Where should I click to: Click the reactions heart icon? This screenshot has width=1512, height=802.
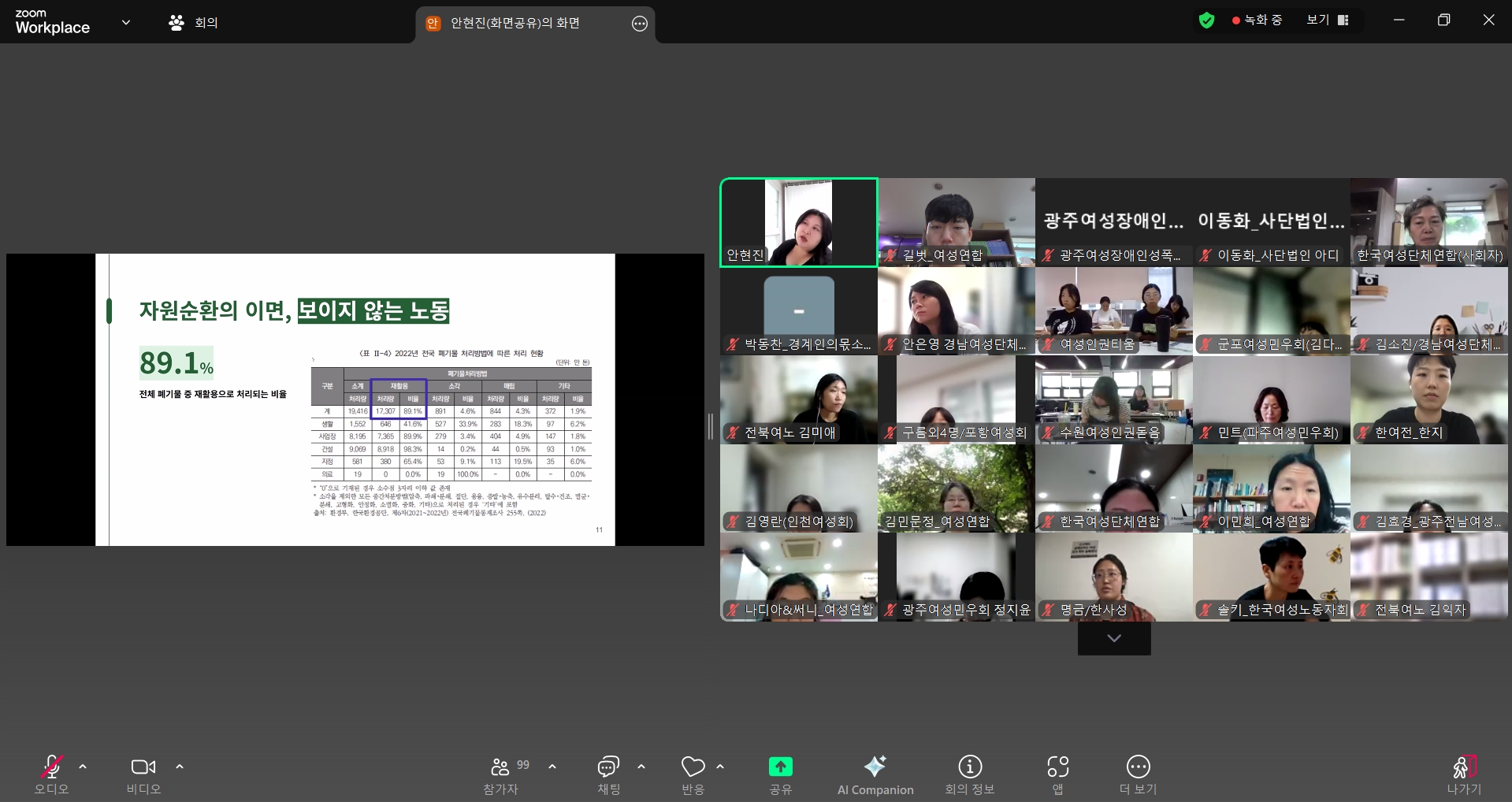click(x=693, y=767)
